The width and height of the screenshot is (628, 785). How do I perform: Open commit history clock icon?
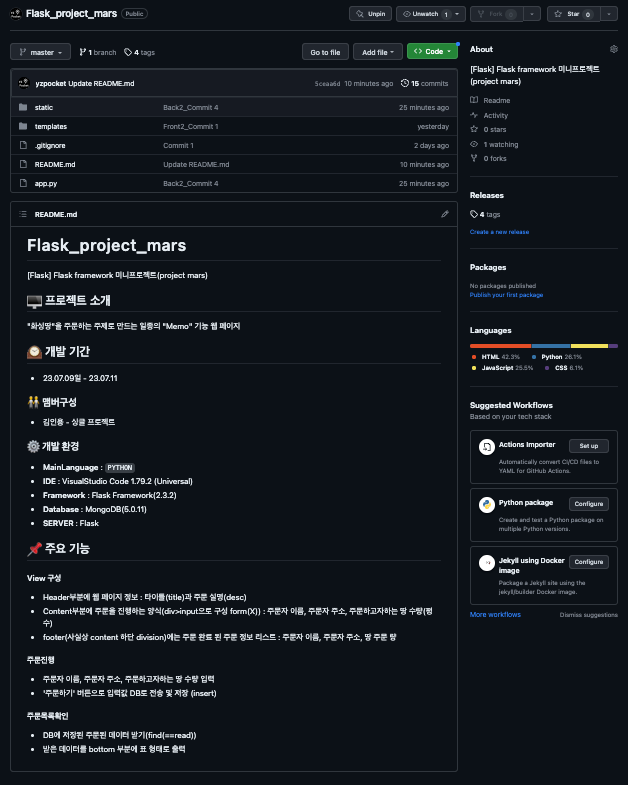[x=405, y=84]
